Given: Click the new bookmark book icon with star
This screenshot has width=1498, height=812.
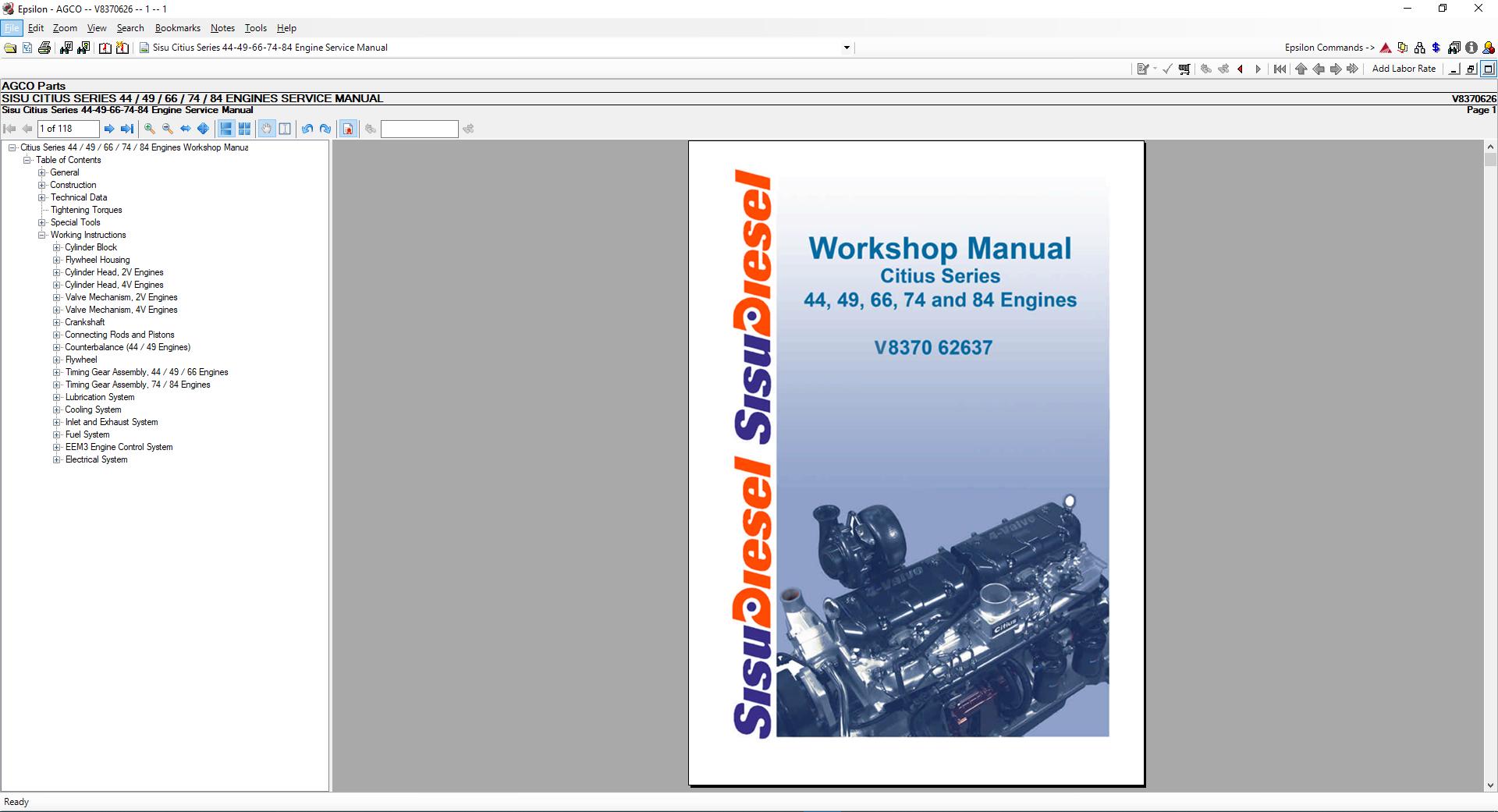Looking at the screenshot, I should tap(122, 48).
